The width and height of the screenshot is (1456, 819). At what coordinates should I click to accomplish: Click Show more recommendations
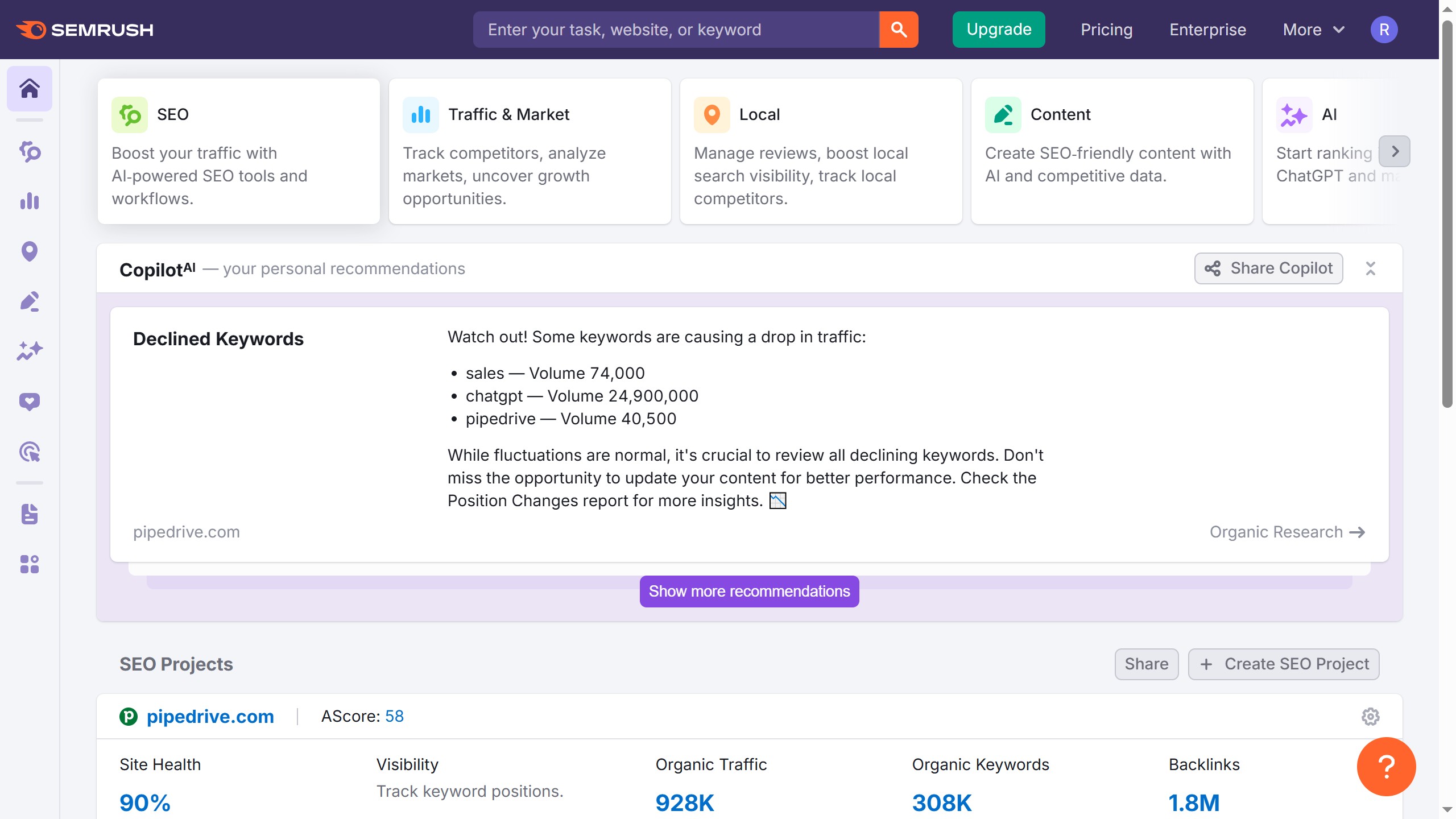[749, 591]
